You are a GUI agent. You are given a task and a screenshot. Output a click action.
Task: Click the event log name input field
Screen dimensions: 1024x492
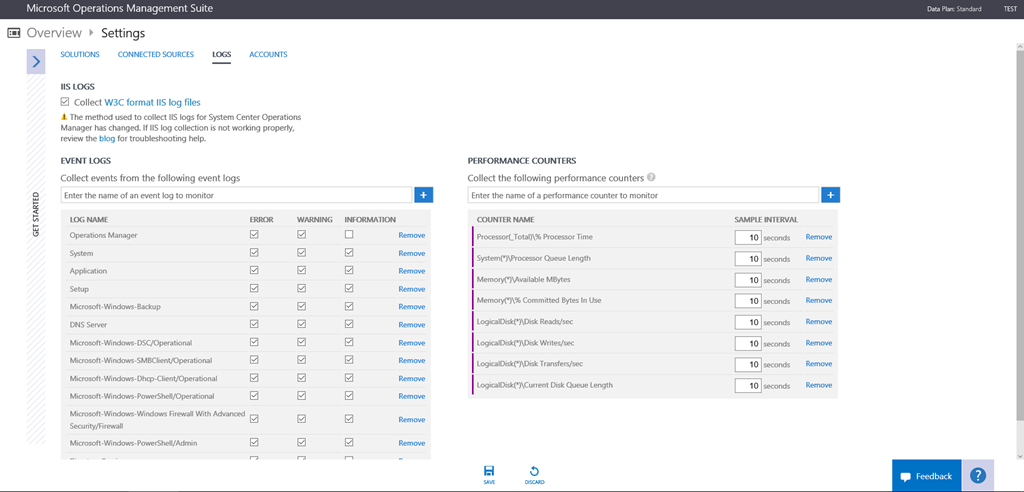236,195
